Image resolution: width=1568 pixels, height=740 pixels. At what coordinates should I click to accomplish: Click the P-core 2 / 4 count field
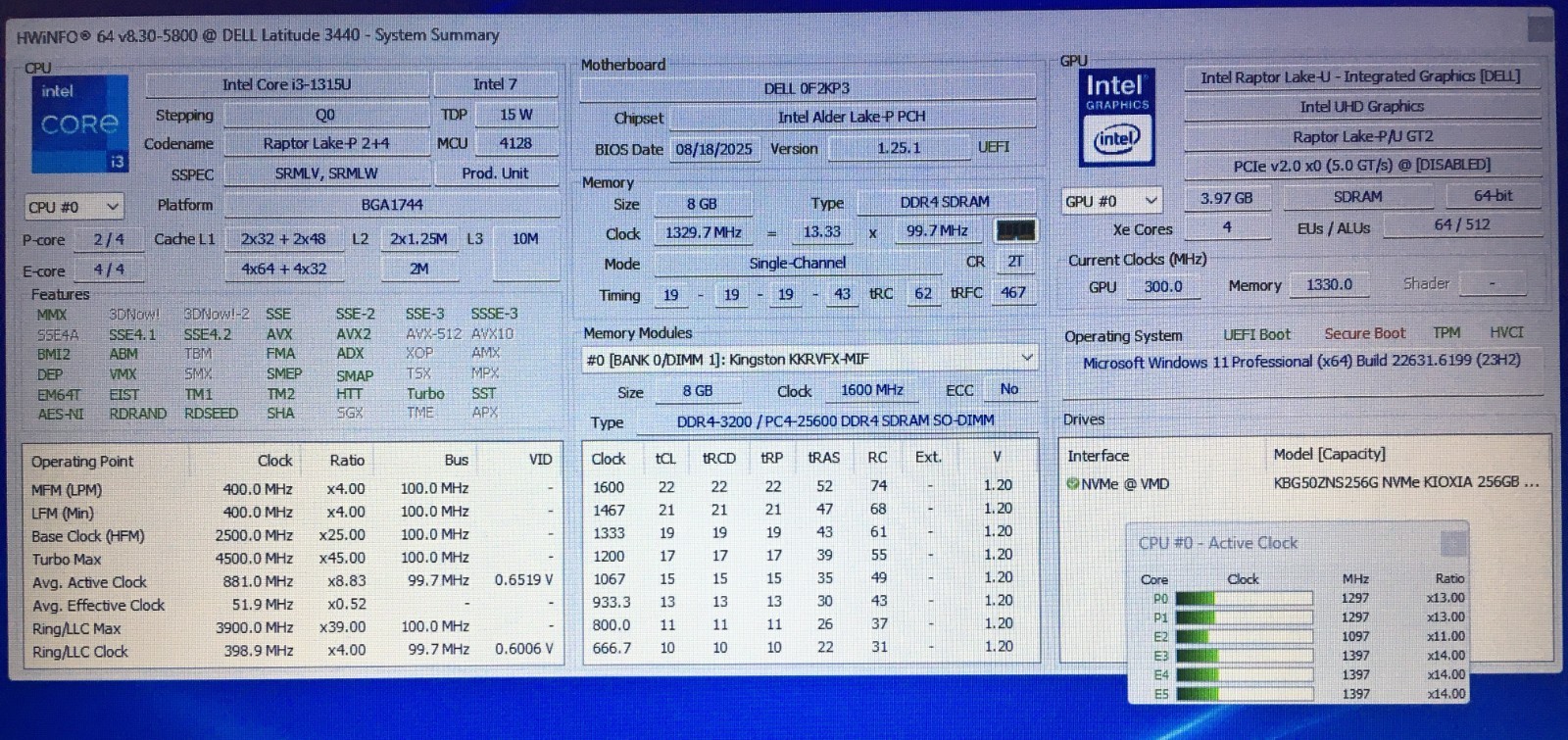109,239
